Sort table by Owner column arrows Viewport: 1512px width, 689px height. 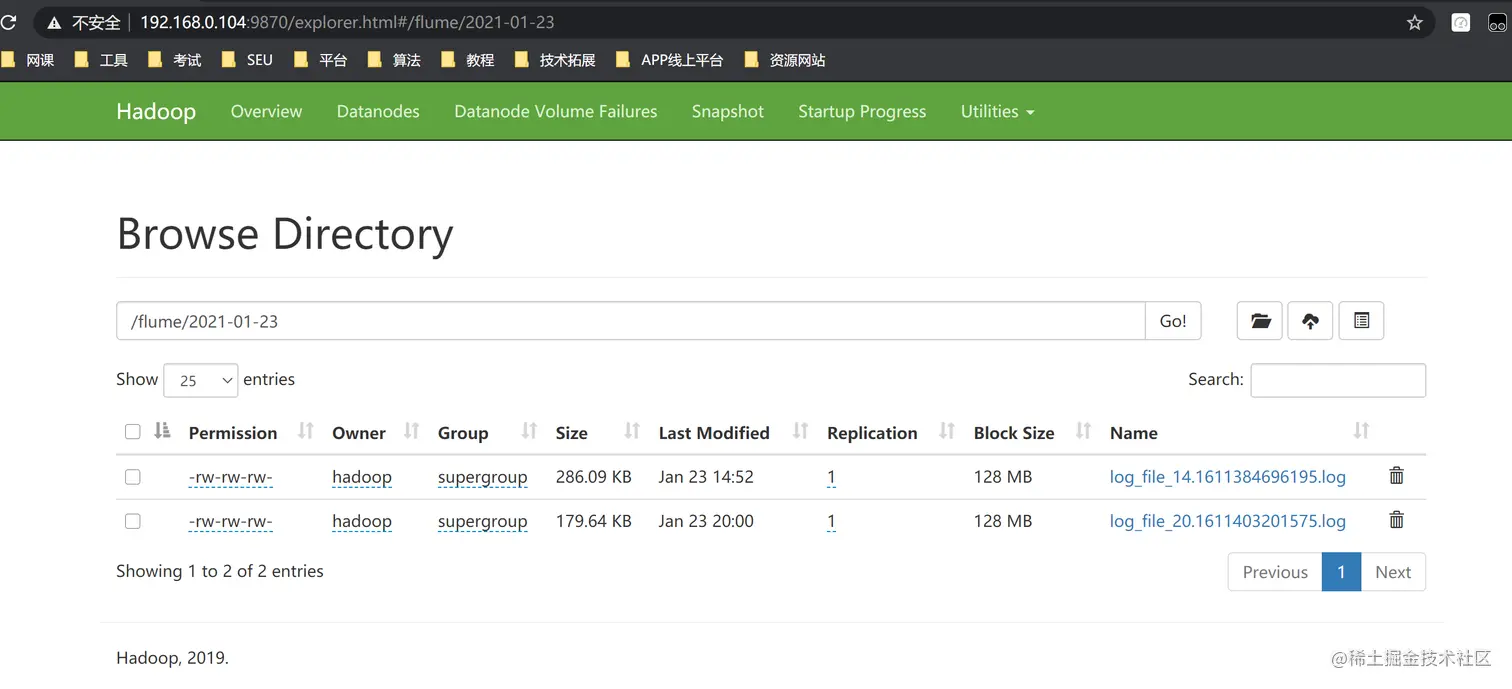pos(411,431)
